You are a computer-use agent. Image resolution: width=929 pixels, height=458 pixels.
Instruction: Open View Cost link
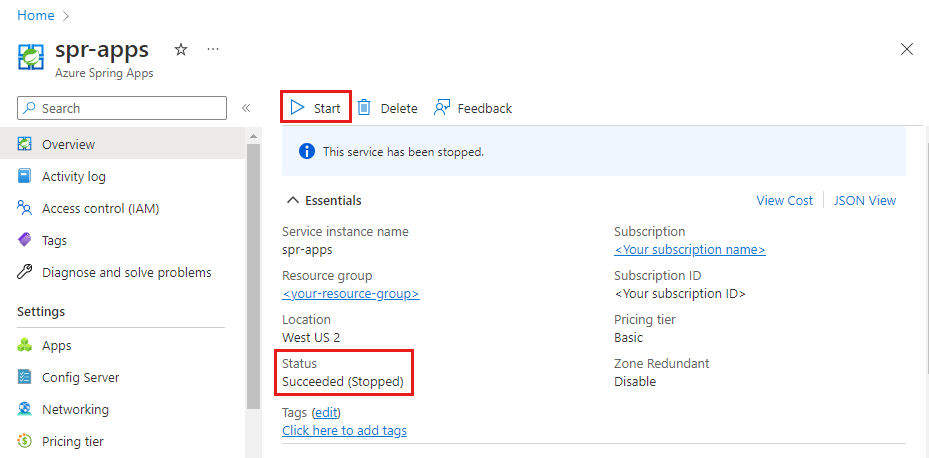[784, 200]
